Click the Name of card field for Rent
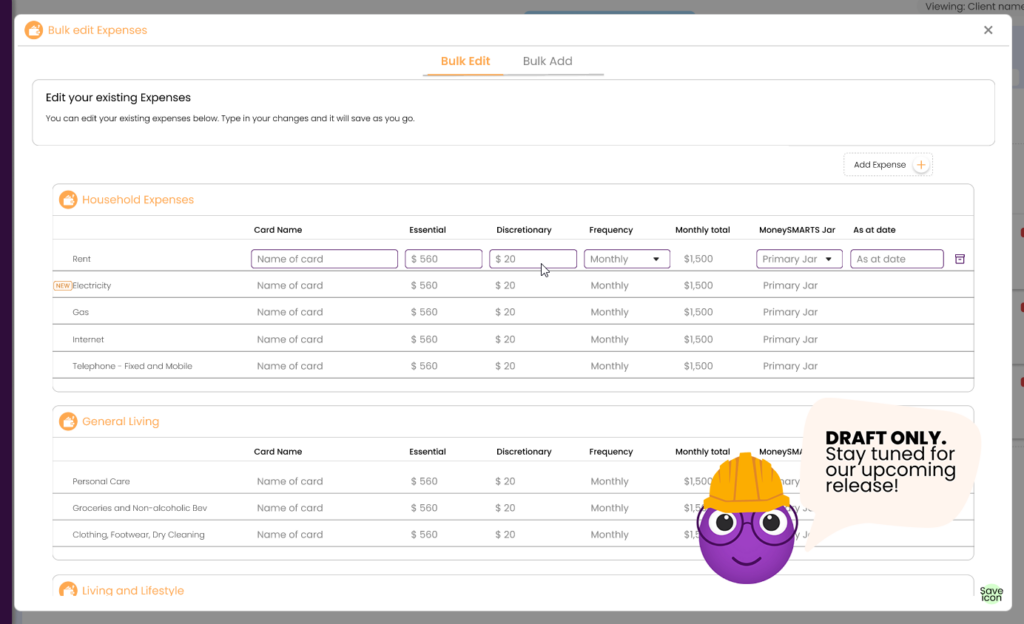This screenshot has height=624, width=1024. pos(324,258)
